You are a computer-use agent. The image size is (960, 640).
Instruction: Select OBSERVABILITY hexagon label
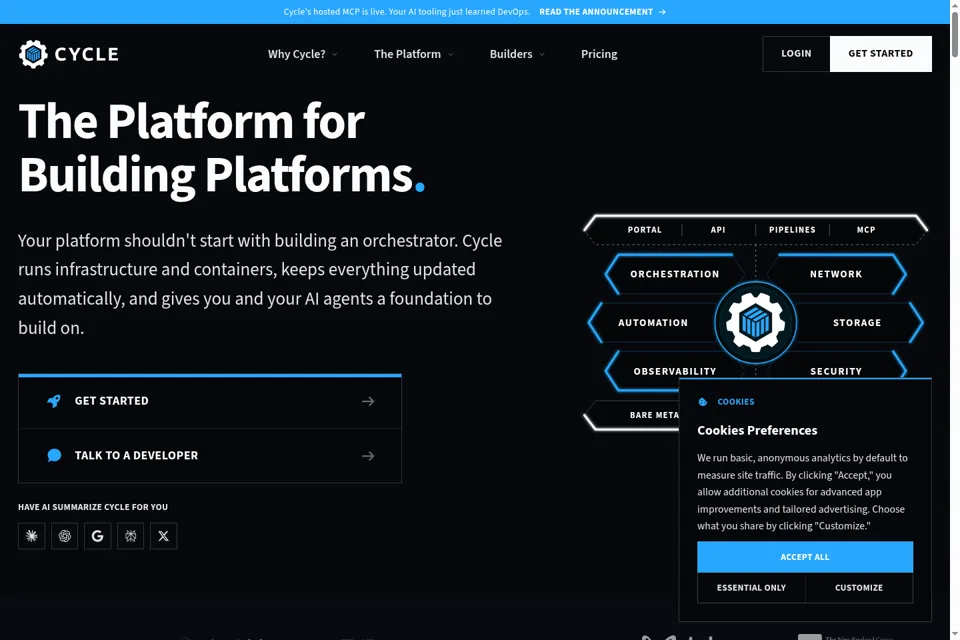[x=675, y=371]
